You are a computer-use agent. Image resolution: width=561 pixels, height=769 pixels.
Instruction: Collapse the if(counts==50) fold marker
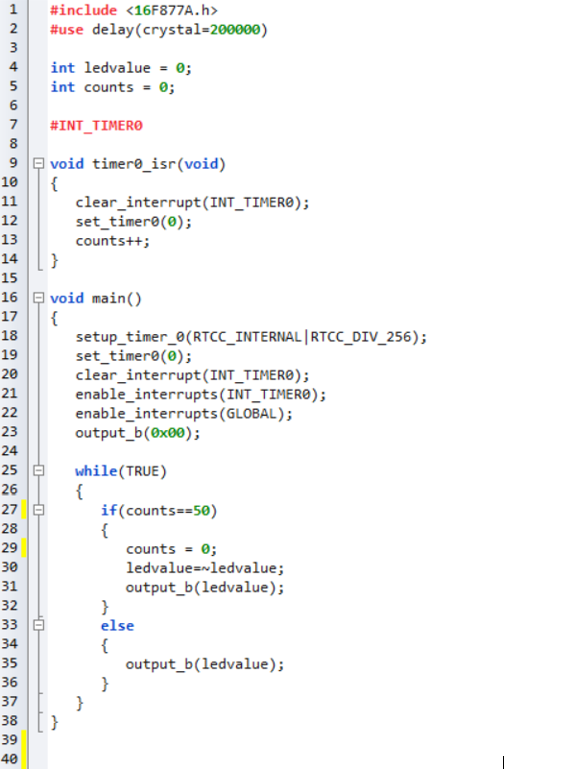click(x=38, y=510)
